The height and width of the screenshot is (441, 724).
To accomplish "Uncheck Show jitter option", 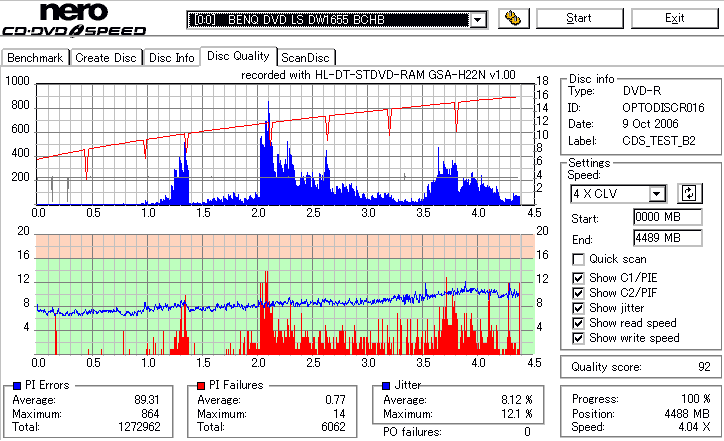I will click(578, 308).
